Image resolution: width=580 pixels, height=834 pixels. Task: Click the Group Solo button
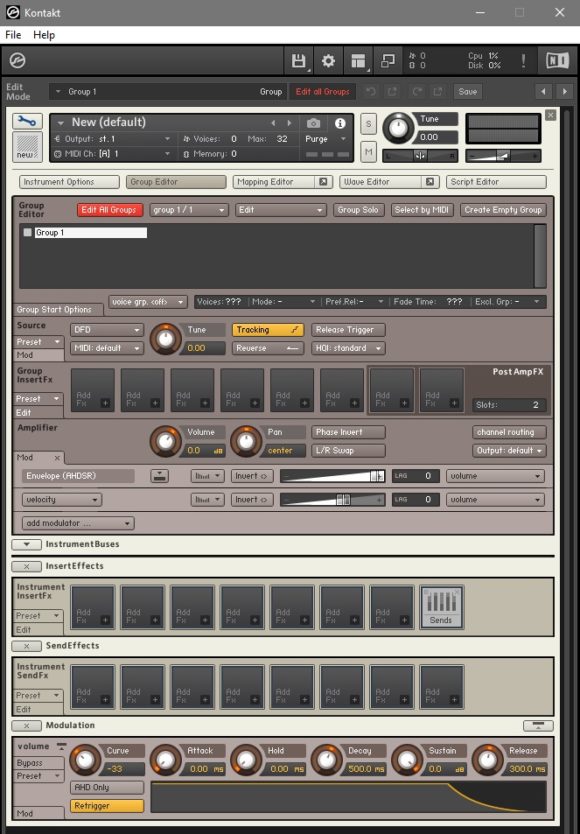pos(358,210)
